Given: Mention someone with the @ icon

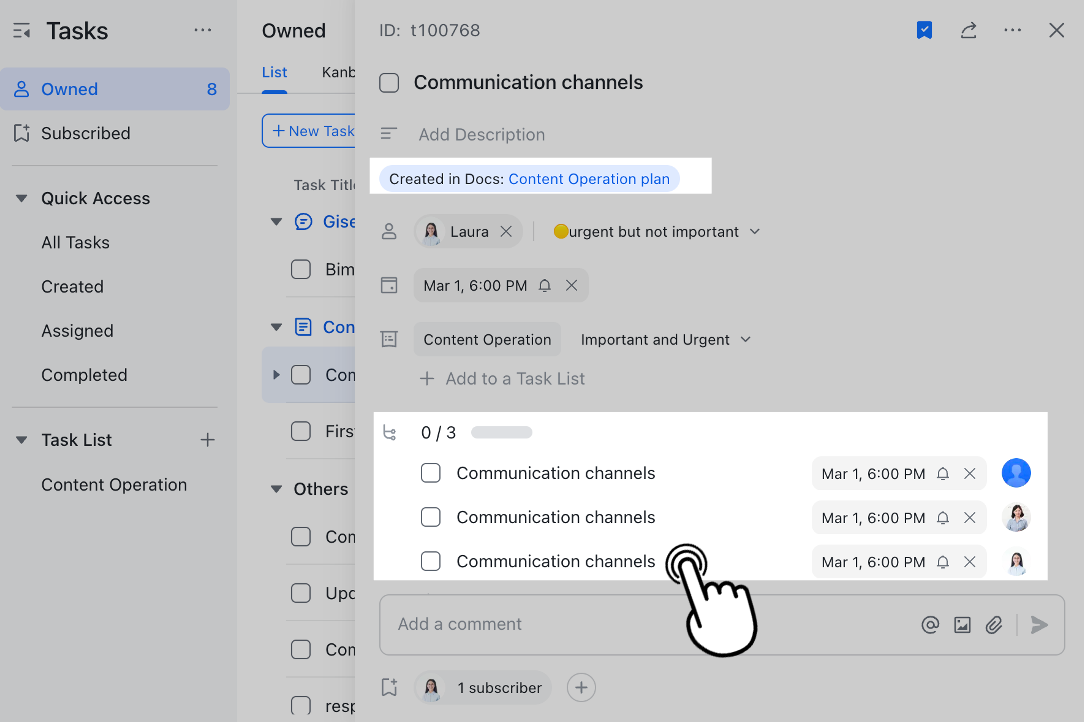Looking at the screenshot, I should pyautogui.click(x=930, y=624).
